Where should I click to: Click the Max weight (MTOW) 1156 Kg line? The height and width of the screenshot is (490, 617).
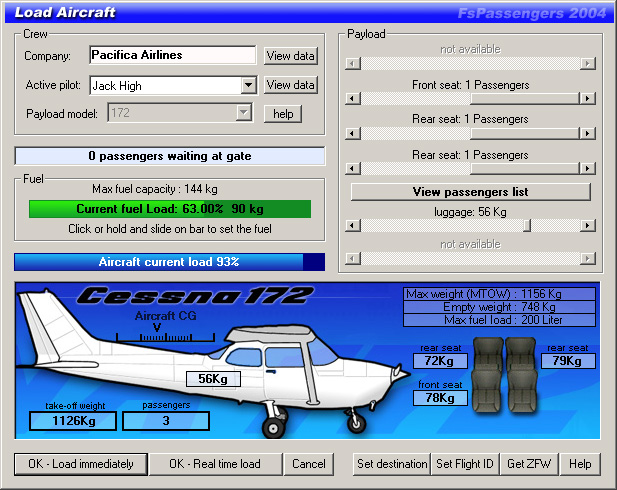pos(499,294)
